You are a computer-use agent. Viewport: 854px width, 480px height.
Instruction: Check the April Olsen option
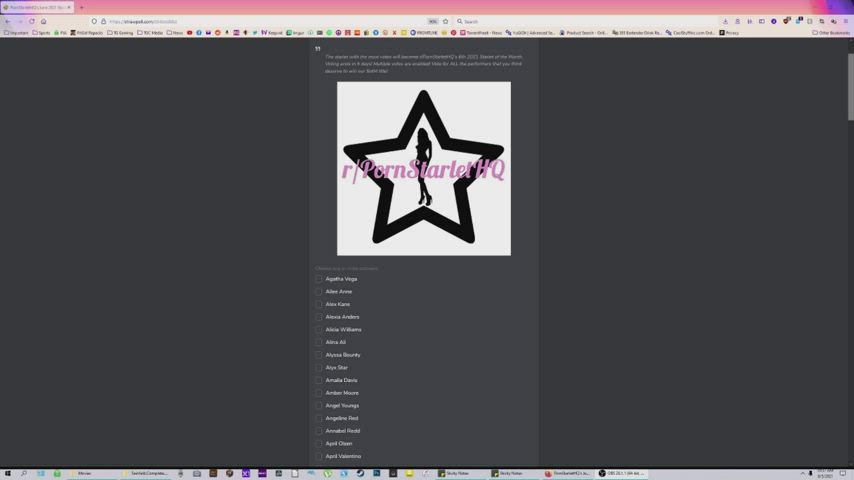click(319, 443)
